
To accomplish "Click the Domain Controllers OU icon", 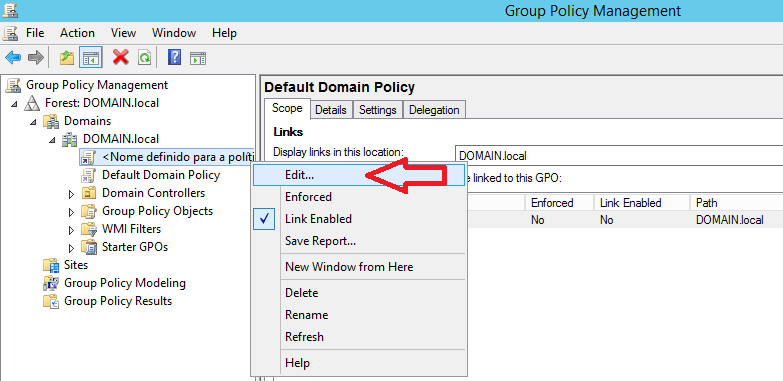I will tap(88, 193).
